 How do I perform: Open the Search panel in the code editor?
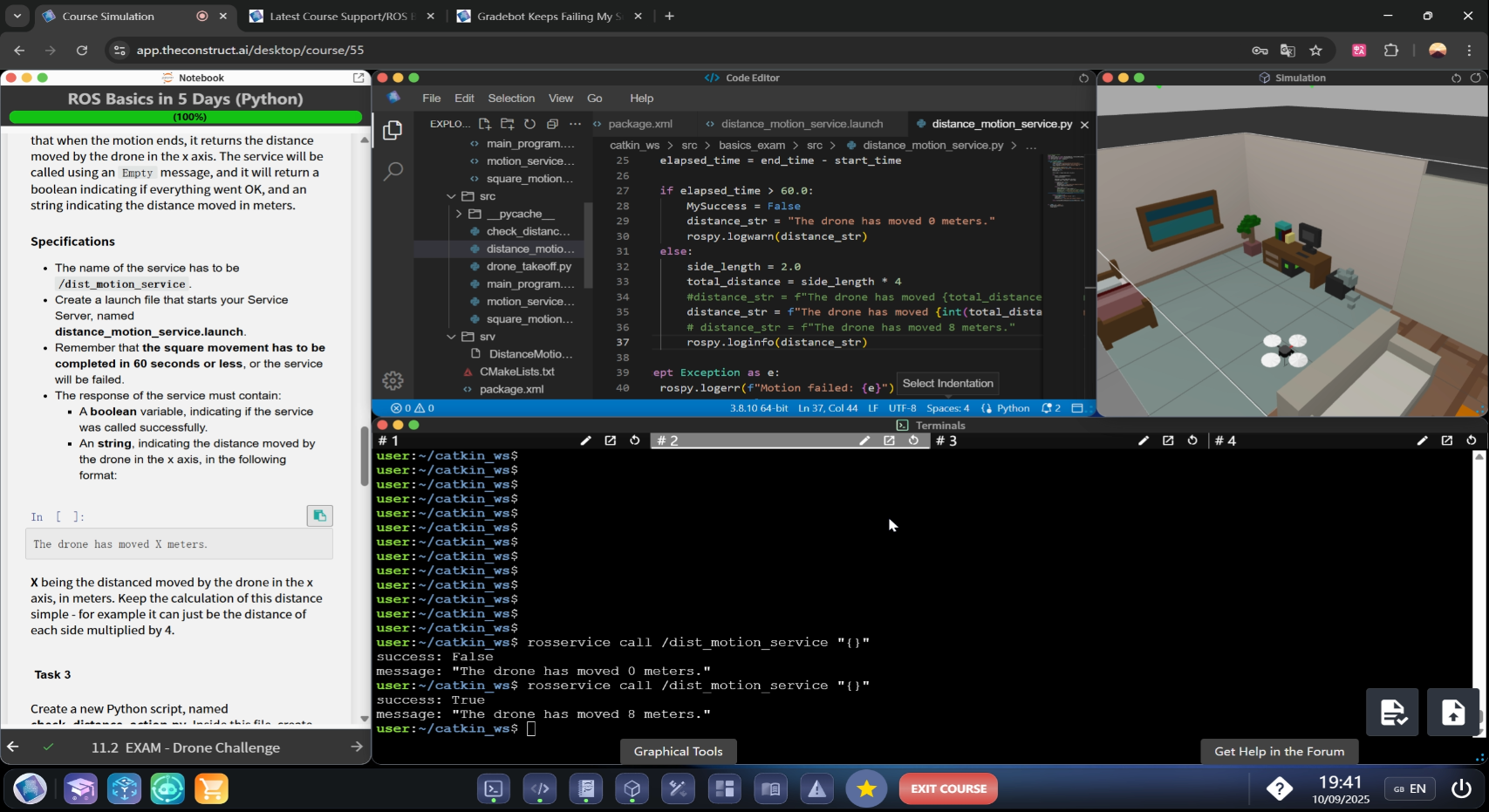point(393,171)
